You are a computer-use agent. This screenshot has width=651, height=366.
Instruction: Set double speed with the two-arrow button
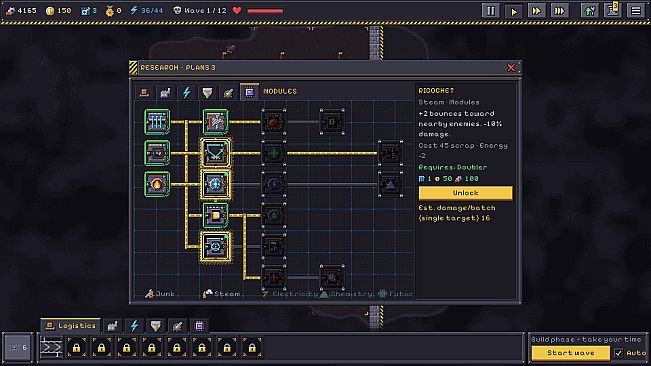[536, 10]
